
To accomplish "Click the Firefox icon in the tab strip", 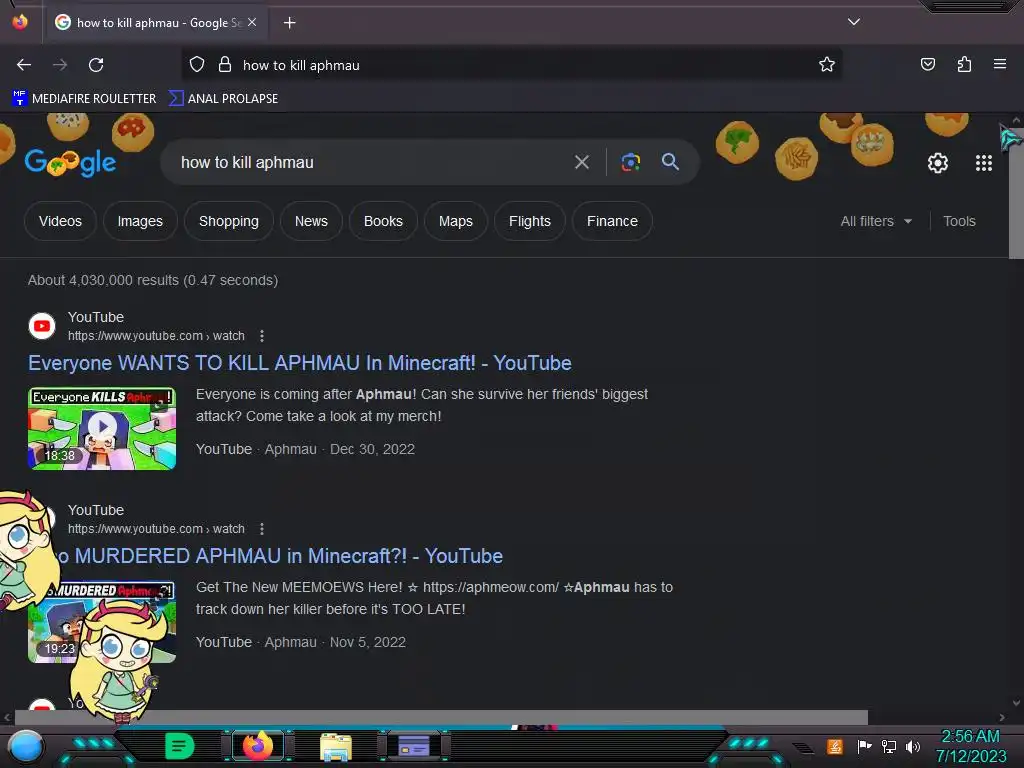I will pos(20,22).
